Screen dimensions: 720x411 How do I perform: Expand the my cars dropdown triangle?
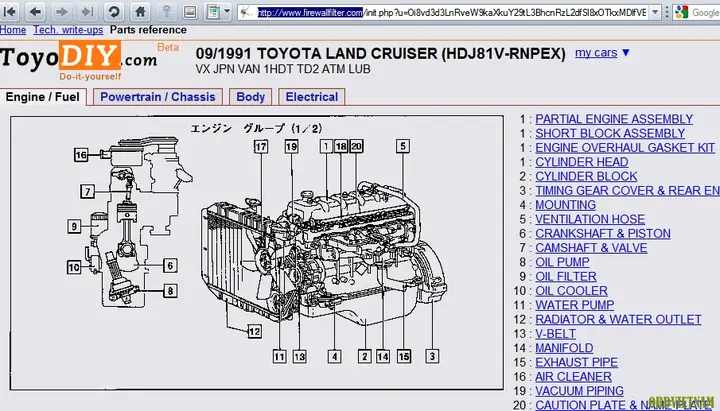(x=625, y=53)
